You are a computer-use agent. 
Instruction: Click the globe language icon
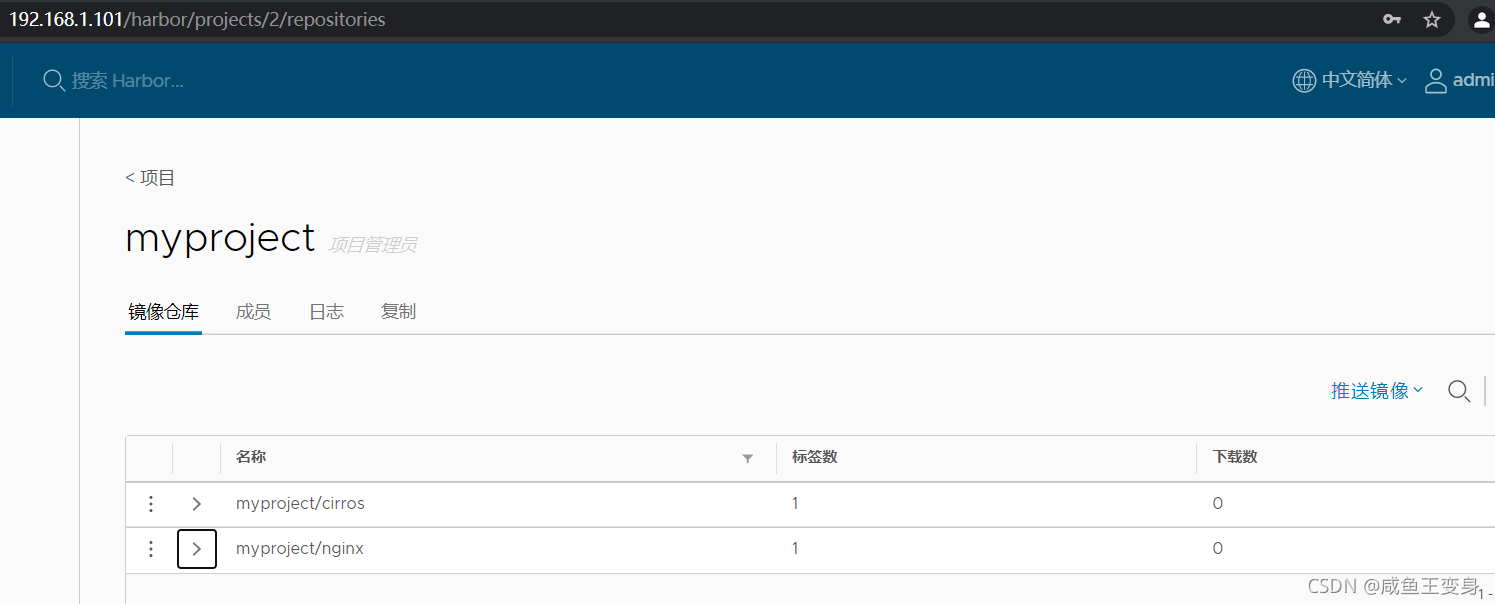(1304, 80)
